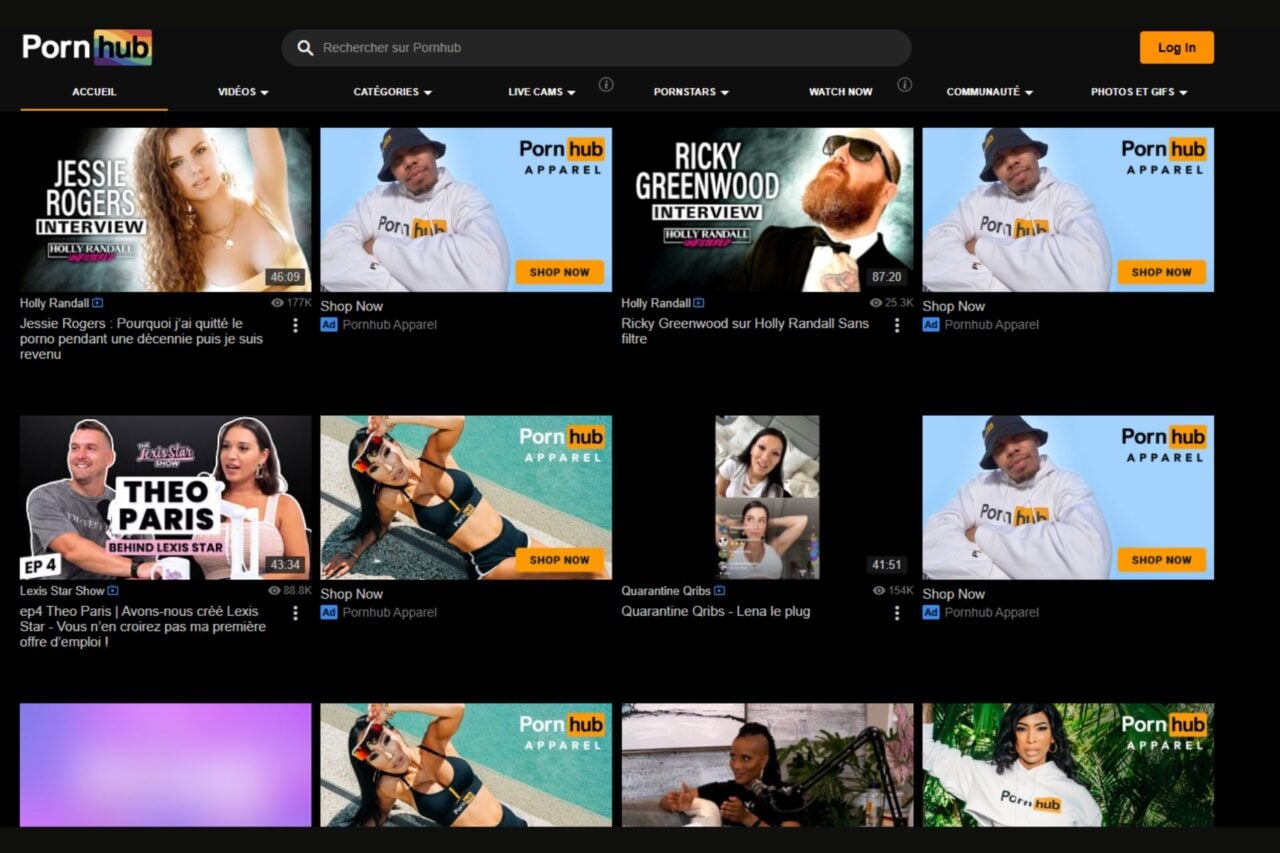This screenshot has width=1280, height=853.
Task: Click the 154K view count
Action: tap(901, 591)
